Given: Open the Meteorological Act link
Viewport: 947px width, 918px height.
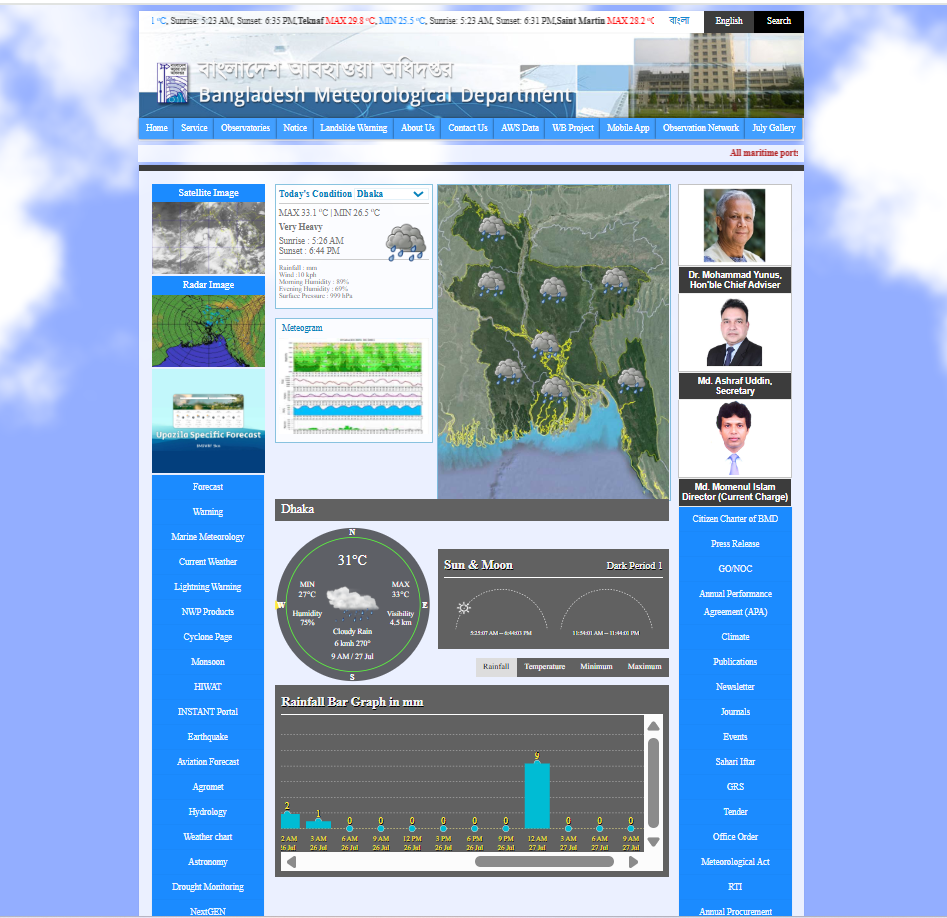Looking at the screenshot, I should [735, 862].
